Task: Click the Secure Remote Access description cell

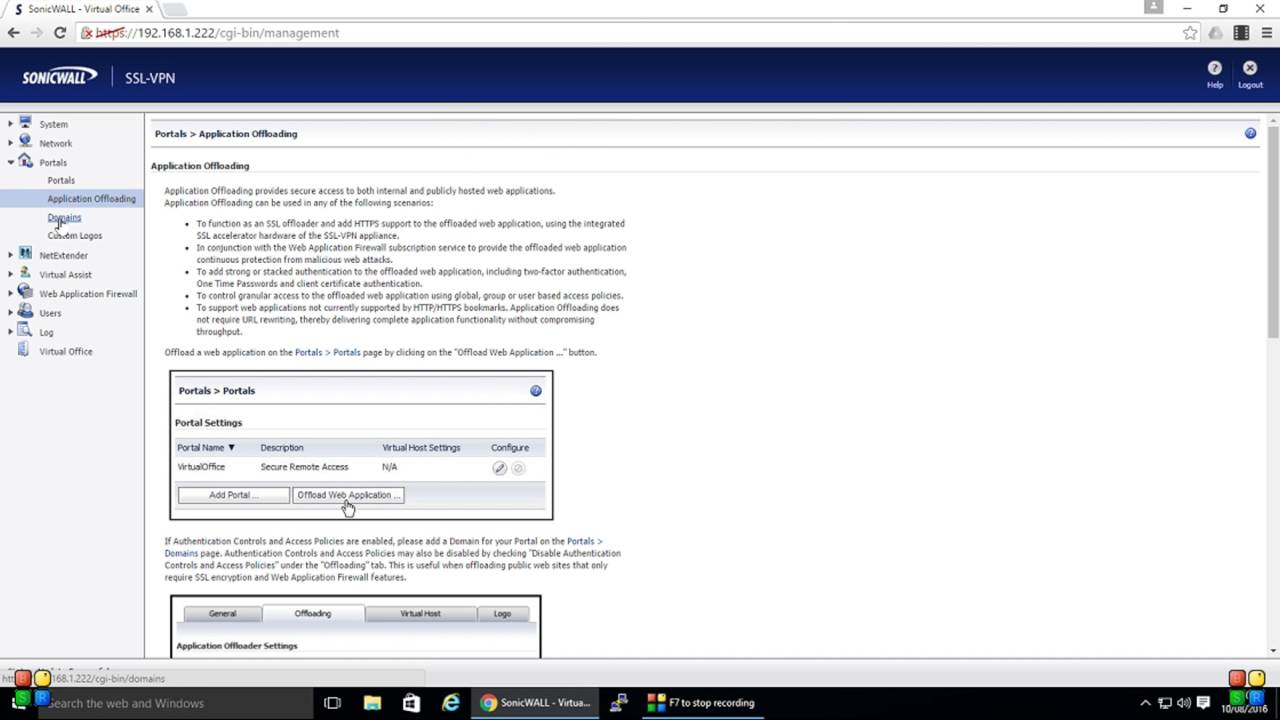Action: pos(304,467)
